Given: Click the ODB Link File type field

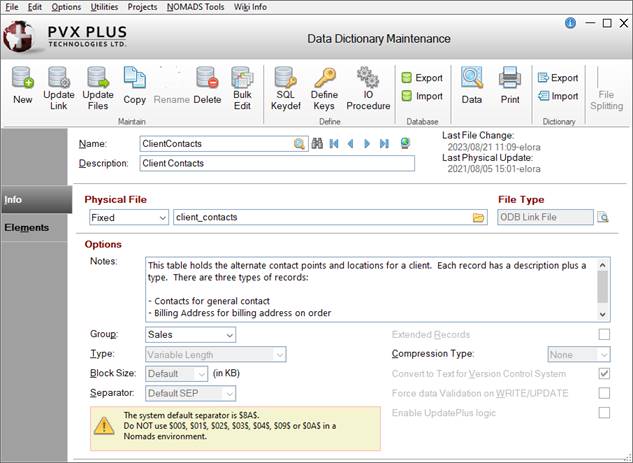Looking at the screenshot, I should coord(545,217).
